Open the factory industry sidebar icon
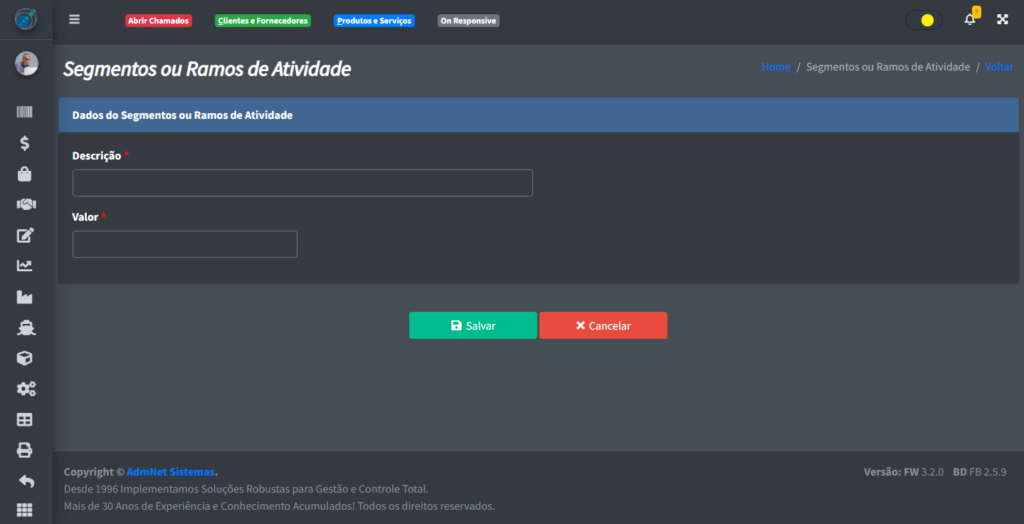The width and height of the screenshot is (1024, 524). coord(25,297)
